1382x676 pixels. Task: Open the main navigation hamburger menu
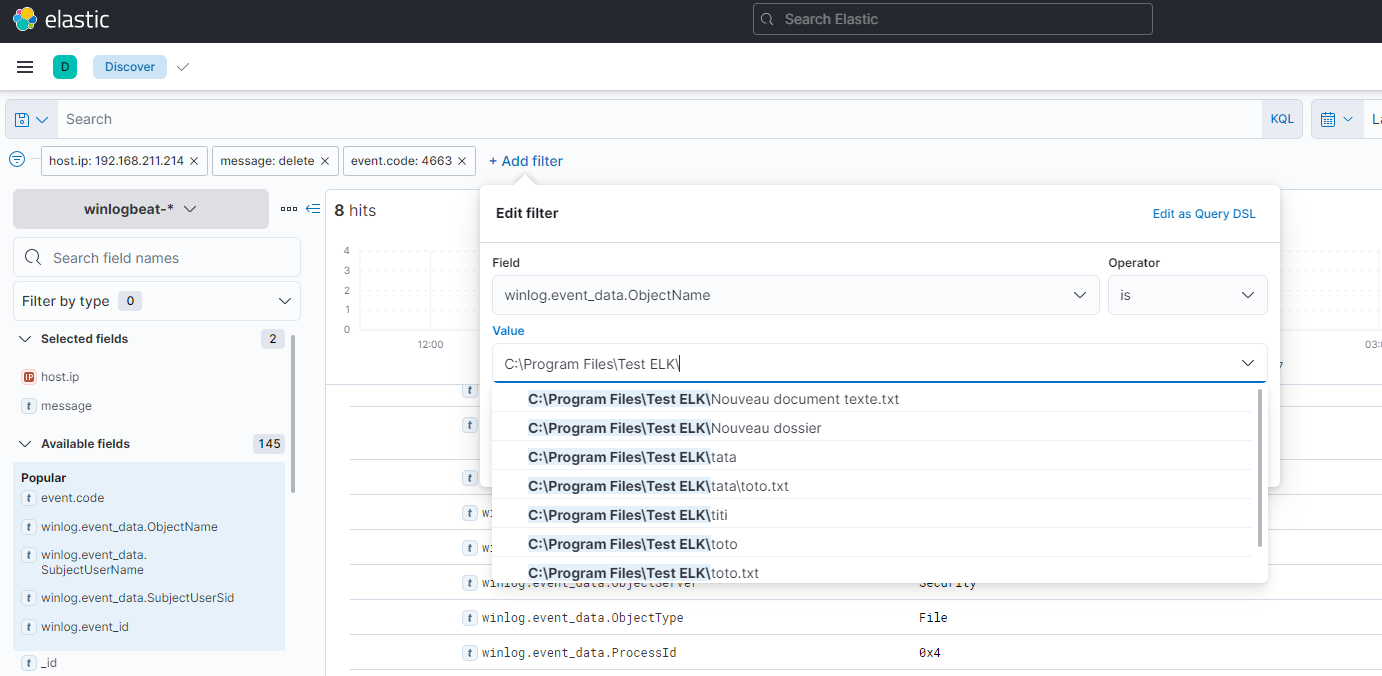(25, 67)
